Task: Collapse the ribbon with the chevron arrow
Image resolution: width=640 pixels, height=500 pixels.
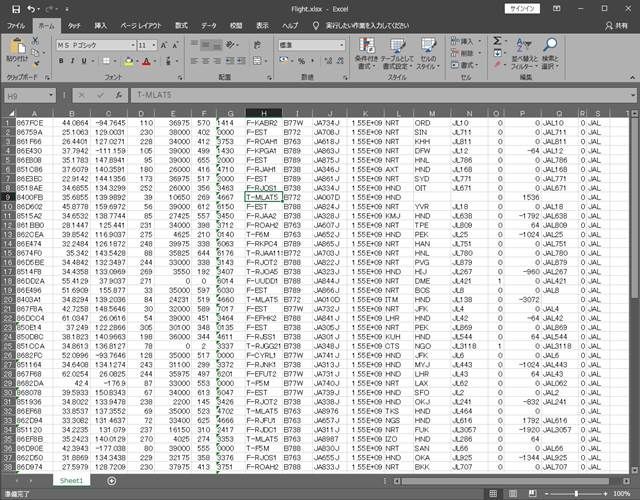Action: (632, 77)
